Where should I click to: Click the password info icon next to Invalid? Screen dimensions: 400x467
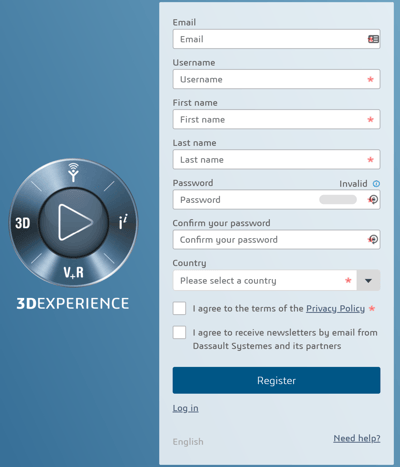pyautogui.click(x=376, y=184)
